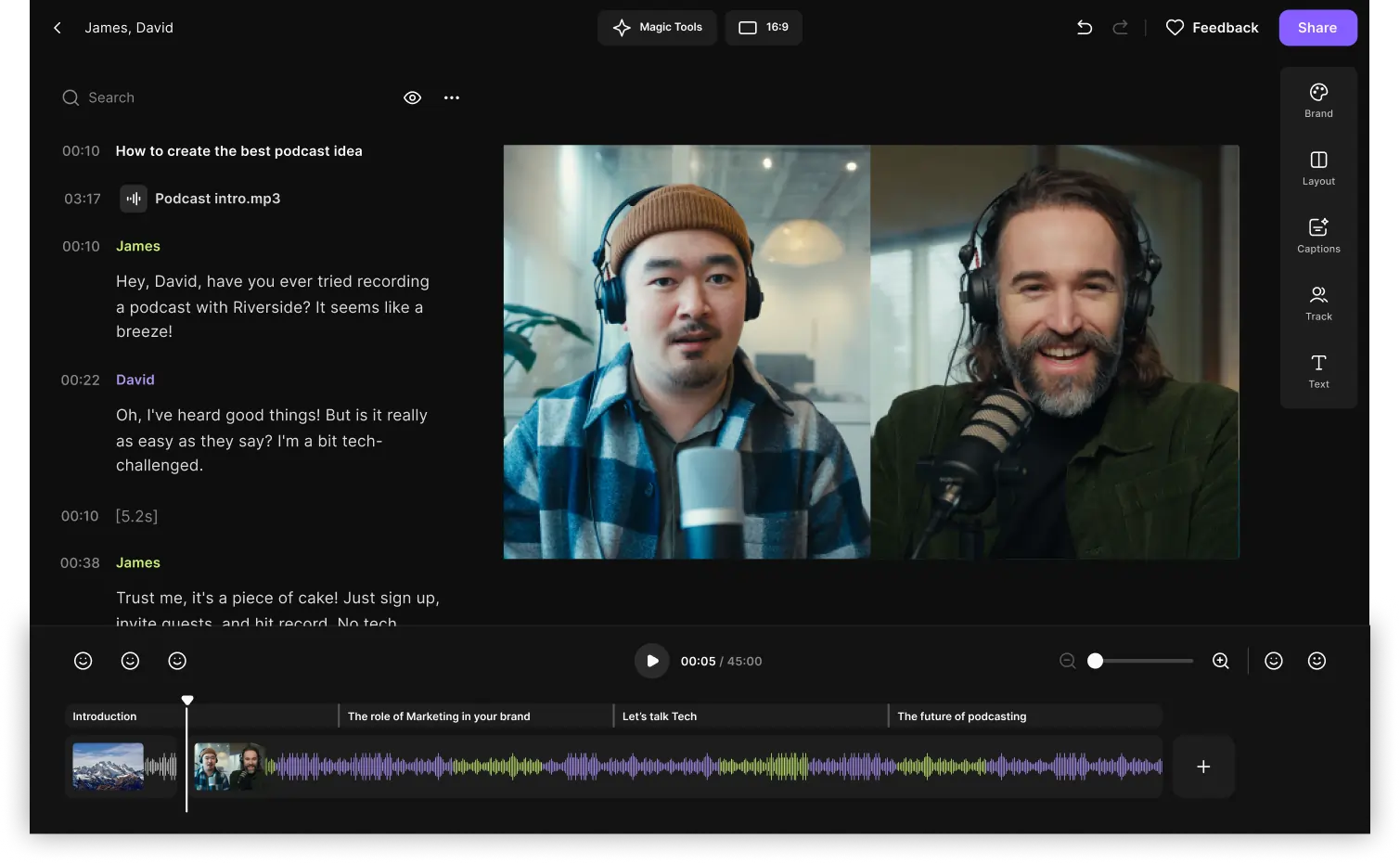The image size is (1400, 864).
Task: Select the Brand panel icon
Action: click(x=1317, y=98)
